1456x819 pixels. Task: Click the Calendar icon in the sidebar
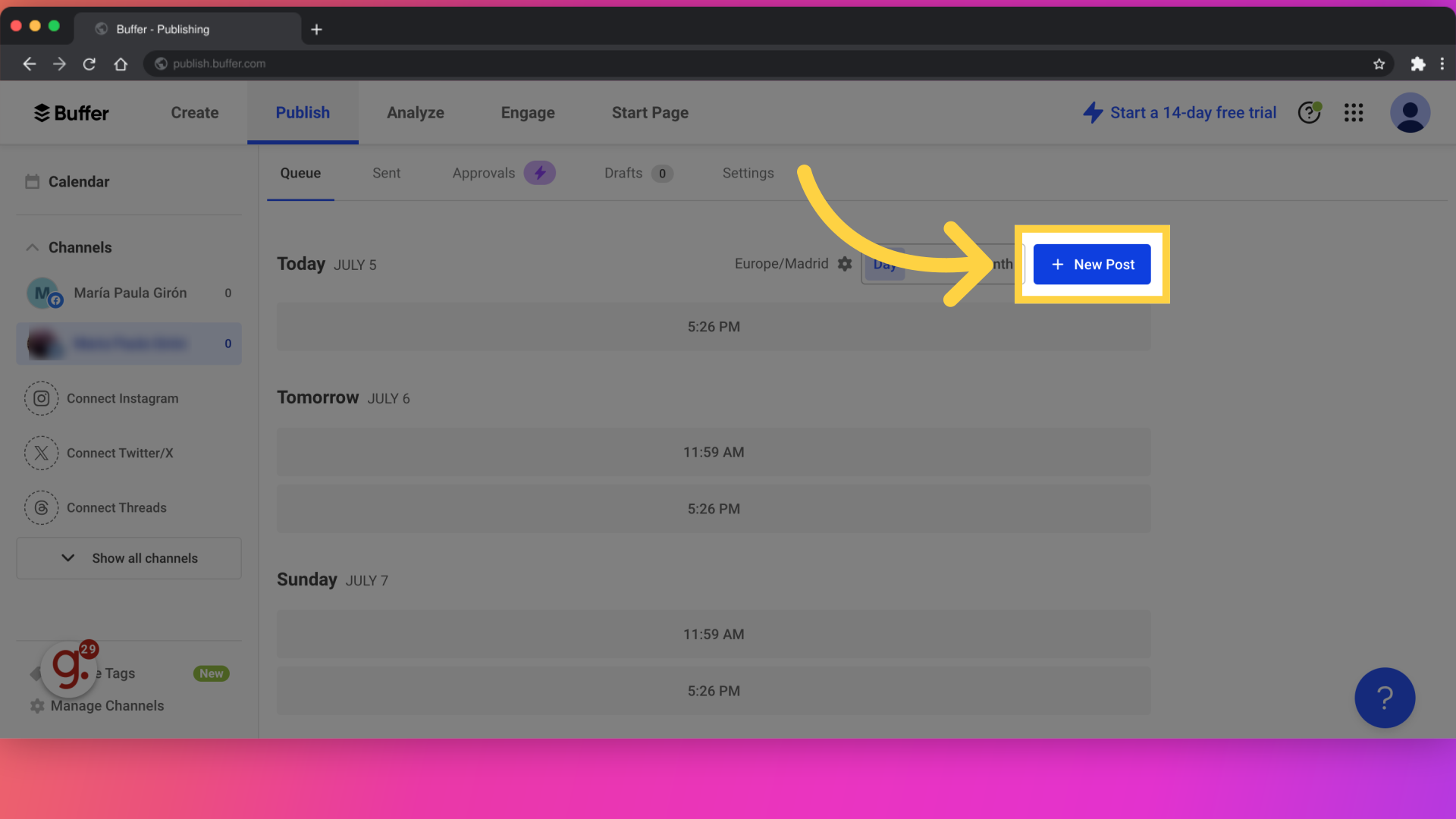(x=32, y=182)
